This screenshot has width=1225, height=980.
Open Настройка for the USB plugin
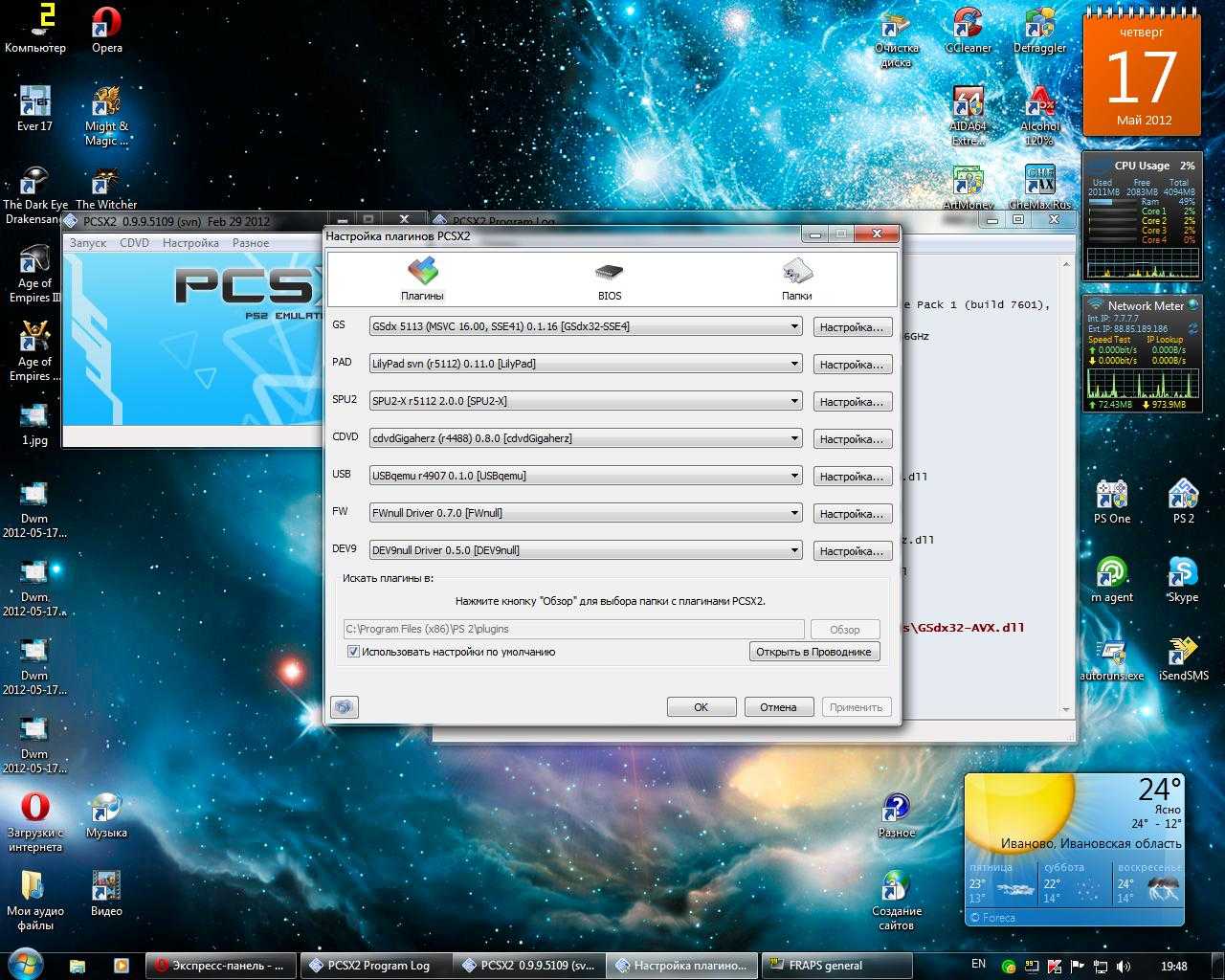point(852,477)
